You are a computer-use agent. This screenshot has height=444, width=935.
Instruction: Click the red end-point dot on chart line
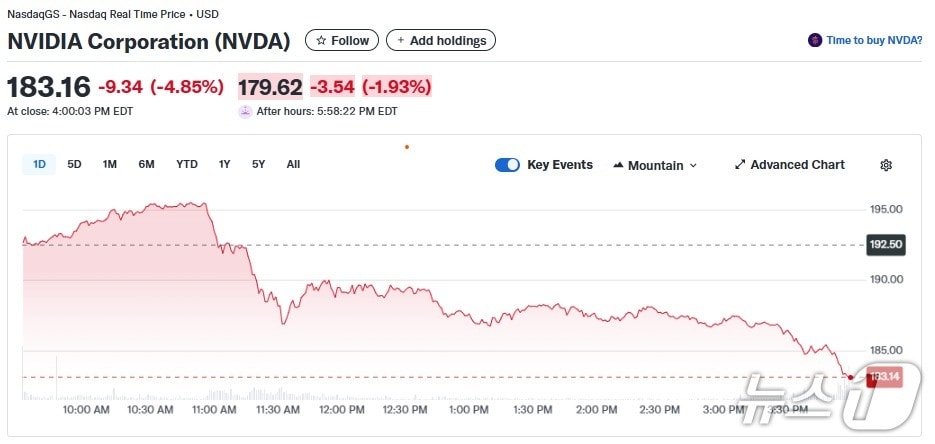tap(850, 377)
